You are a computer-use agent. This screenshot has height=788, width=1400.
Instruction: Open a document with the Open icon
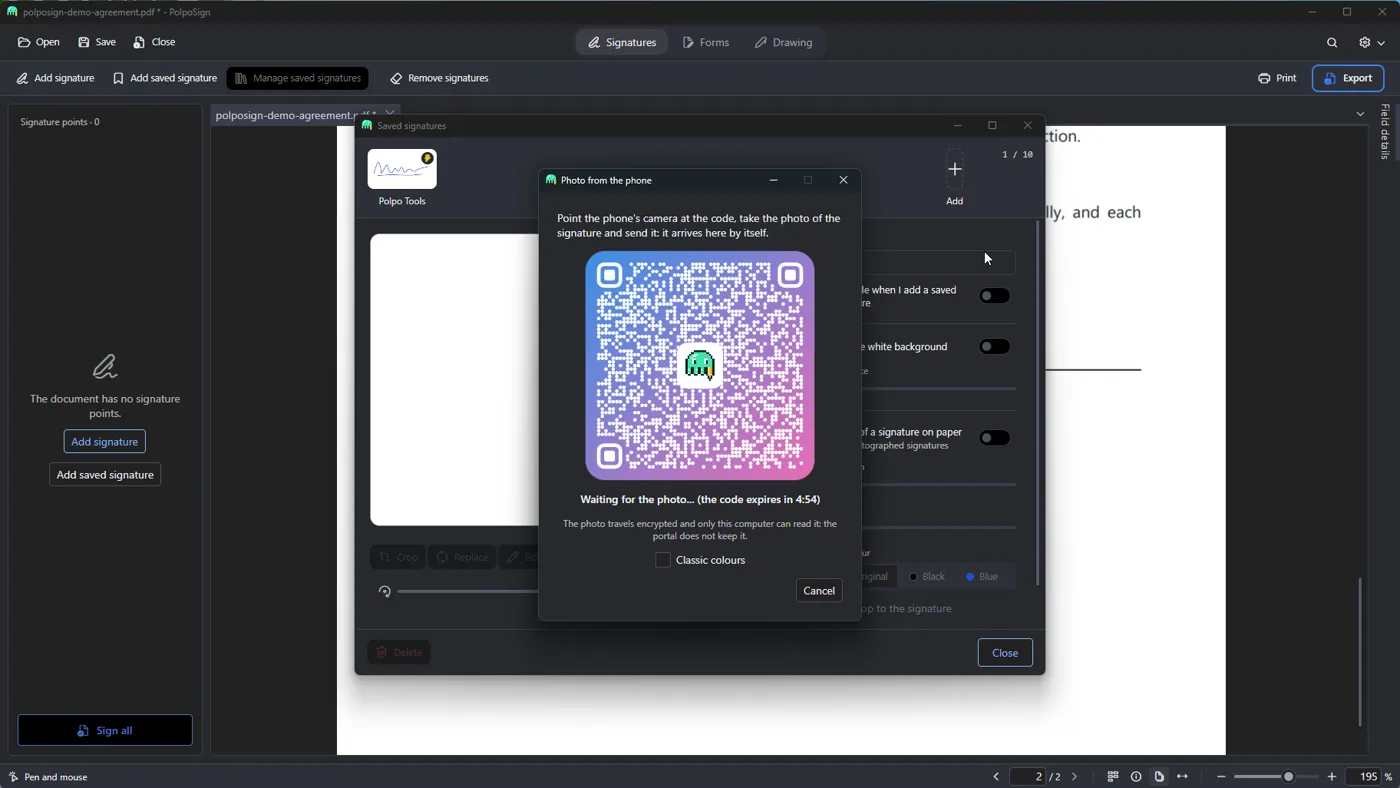[39, 42]
